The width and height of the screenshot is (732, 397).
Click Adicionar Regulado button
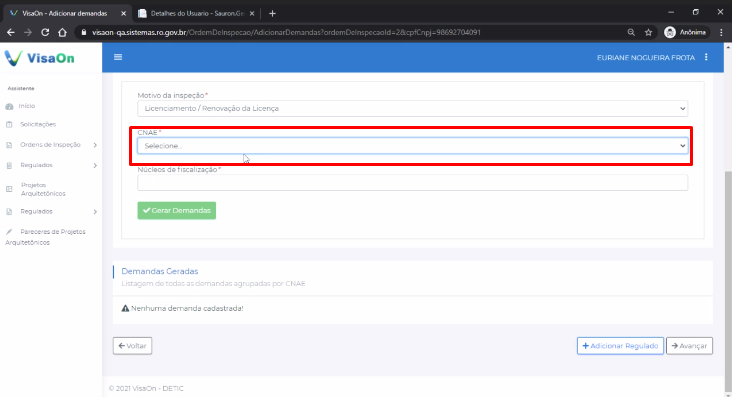point(620,346)
